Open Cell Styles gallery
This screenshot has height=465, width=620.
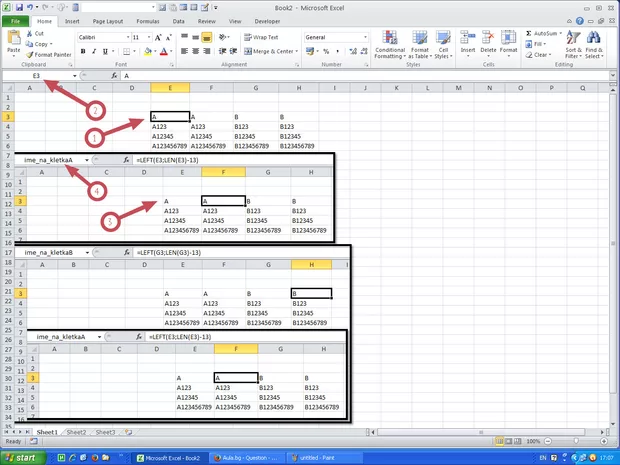coord(443,45)
